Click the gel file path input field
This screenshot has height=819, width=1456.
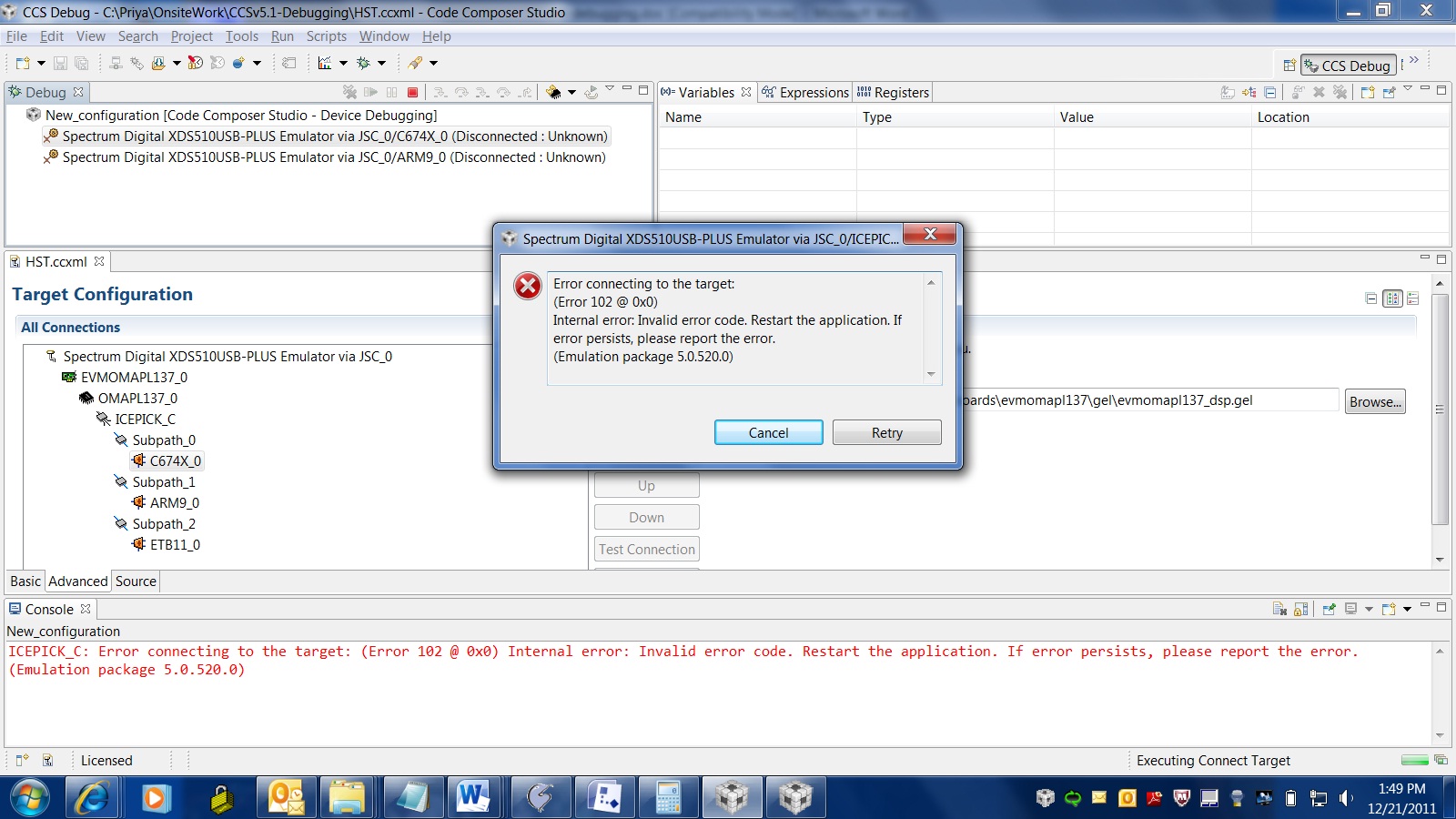click(x=1149, y=400)
